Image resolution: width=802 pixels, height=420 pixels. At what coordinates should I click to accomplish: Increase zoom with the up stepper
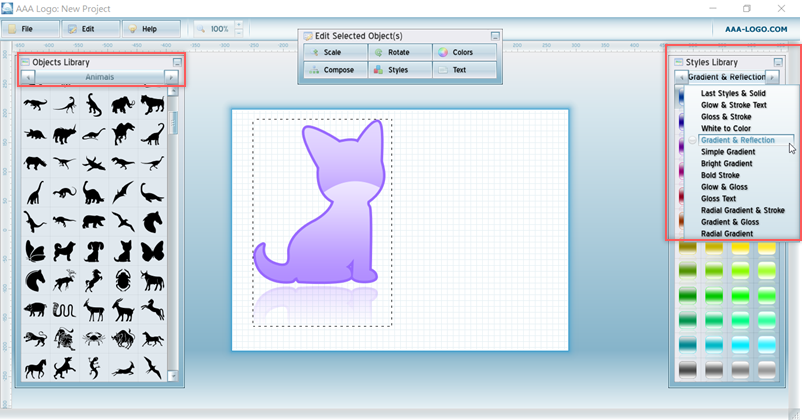pyautogui.click(x=238, y=25)
